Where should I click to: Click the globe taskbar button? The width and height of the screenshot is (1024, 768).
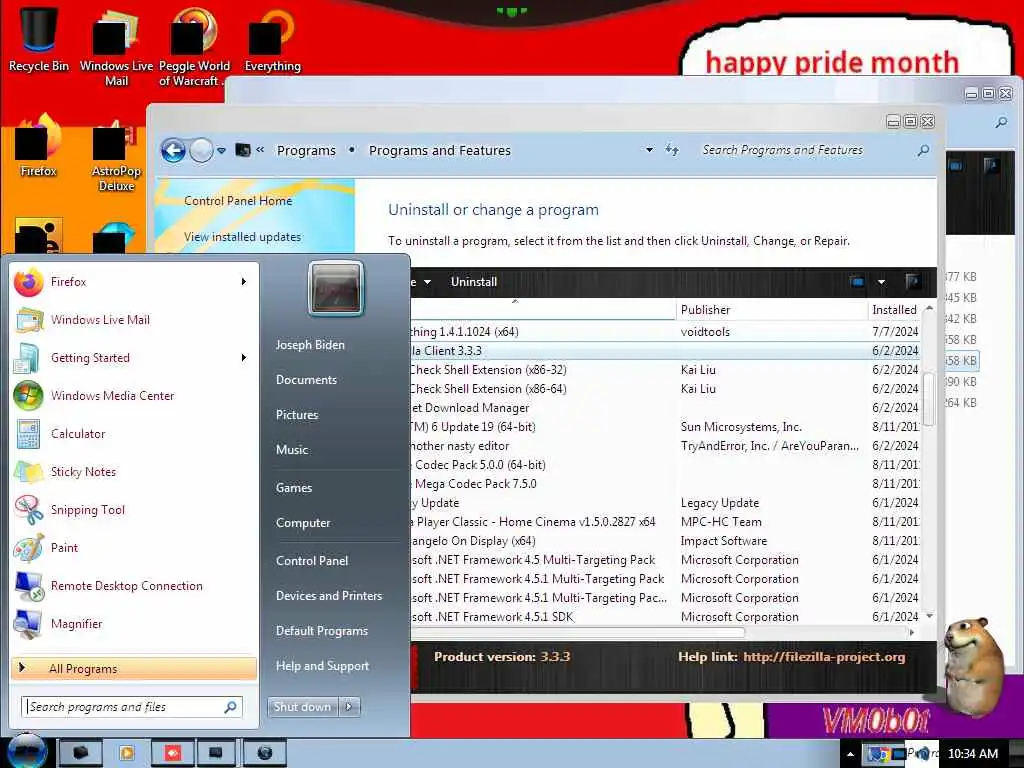click(x=264, y=754)
